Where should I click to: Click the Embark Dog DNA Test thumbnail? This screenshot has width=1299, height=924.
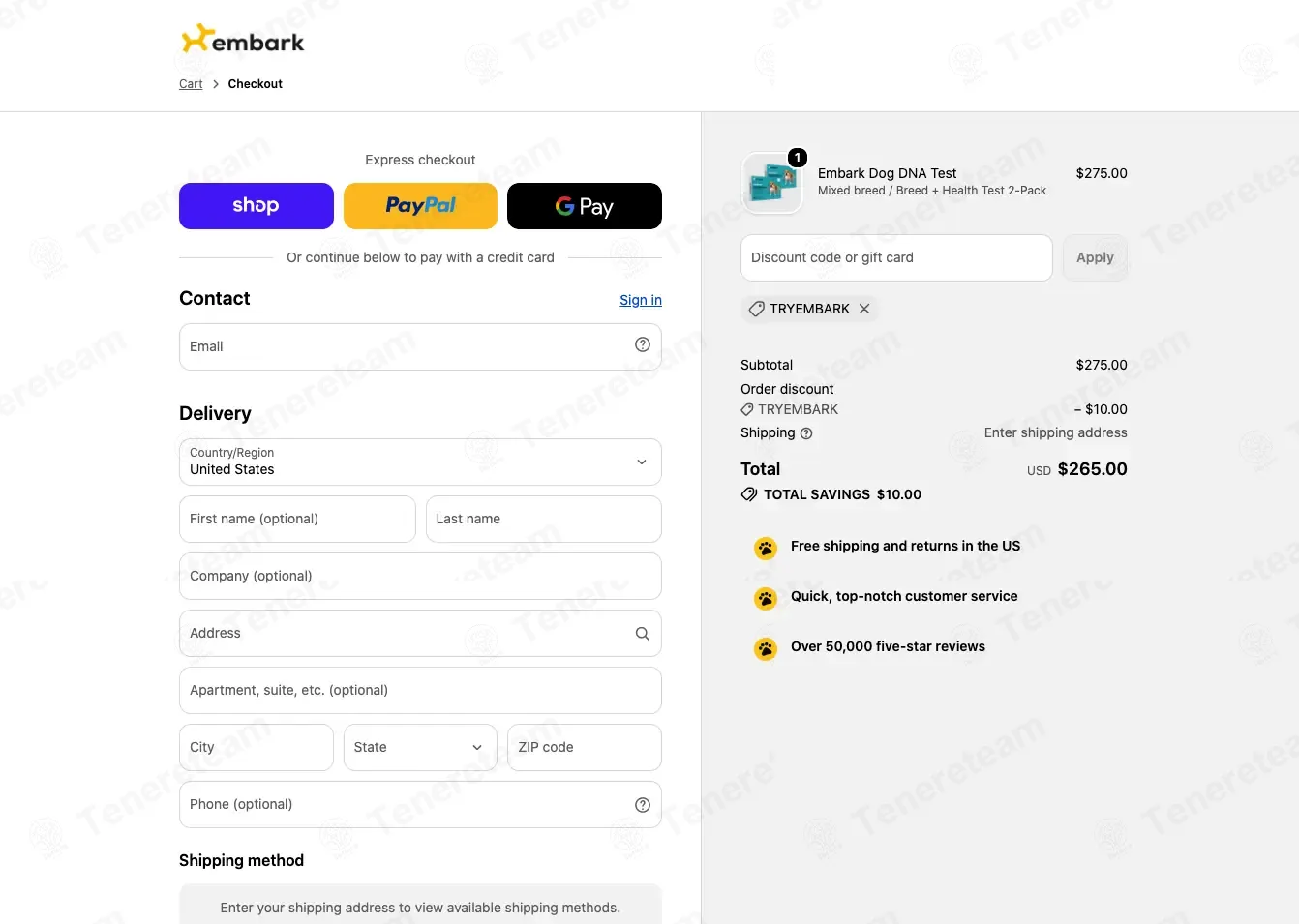tap(771, 183)
